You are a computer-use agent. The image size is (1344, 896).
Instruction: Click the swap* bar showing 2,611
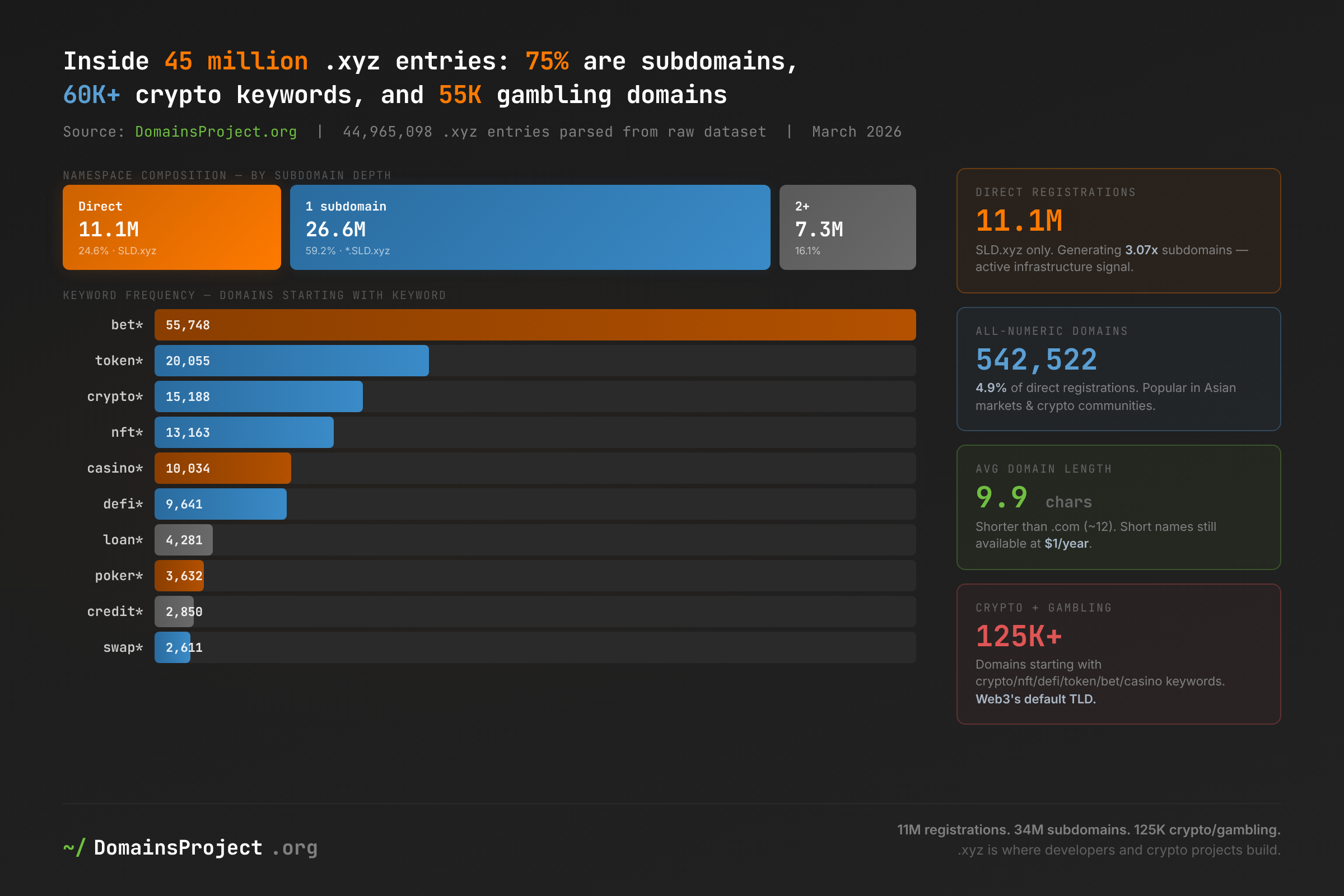(x=172, y=647)
